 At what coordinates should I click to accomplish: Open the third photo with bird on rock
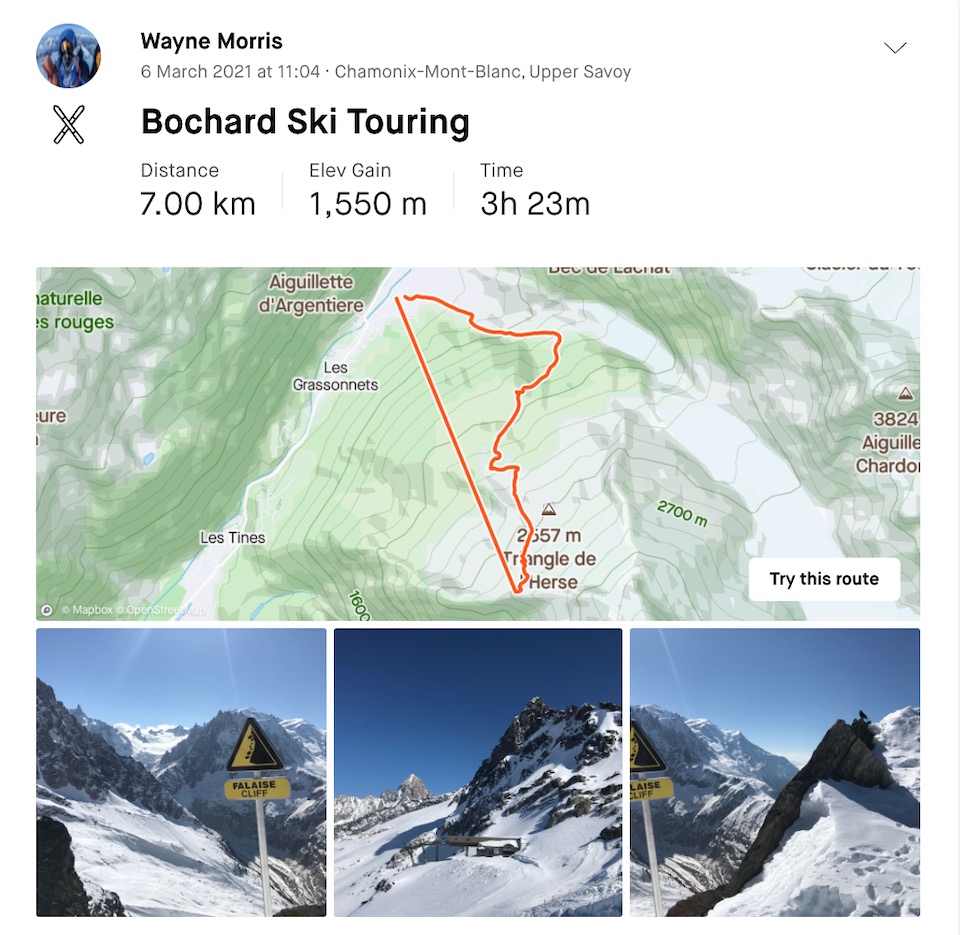[774, 772]
